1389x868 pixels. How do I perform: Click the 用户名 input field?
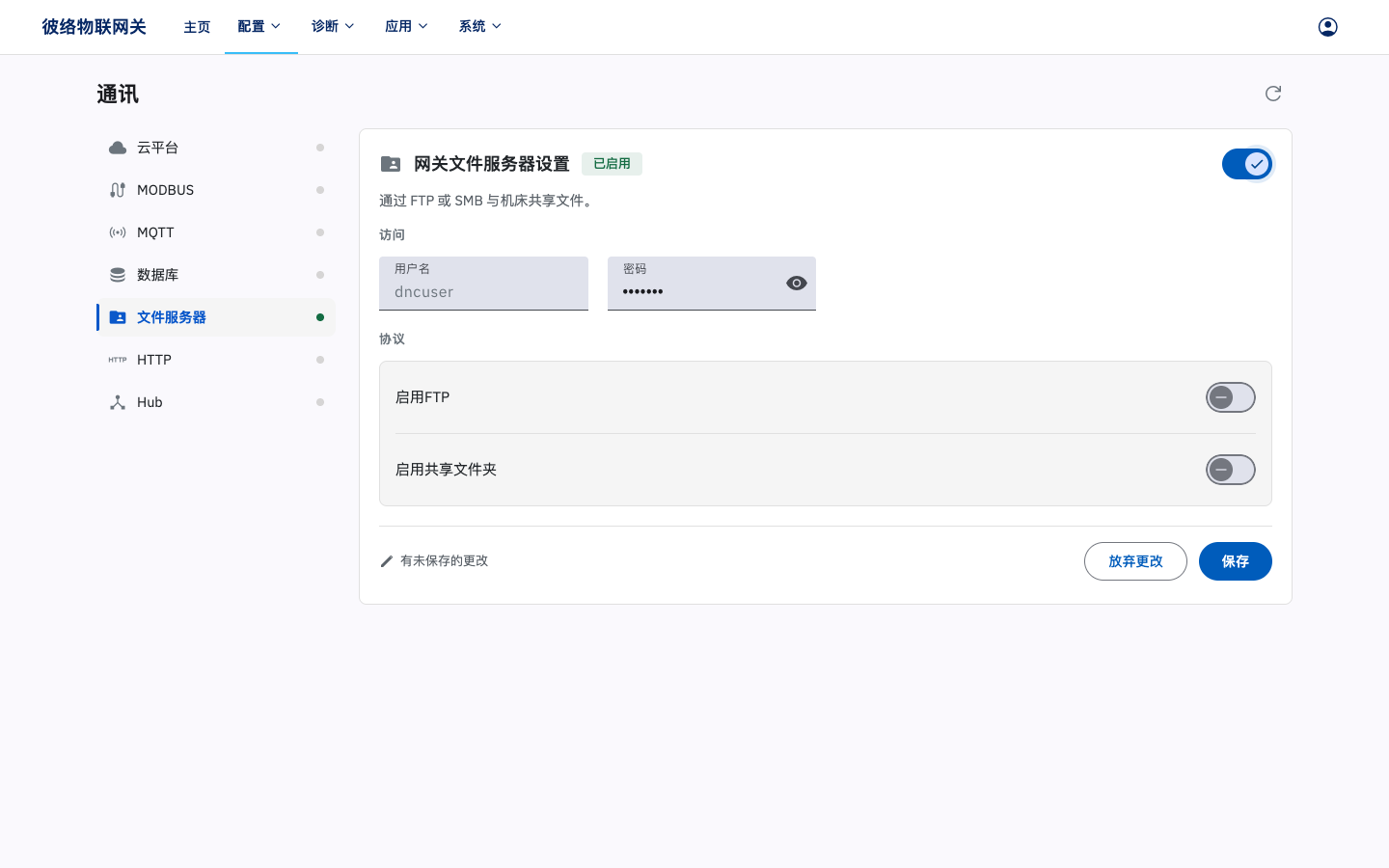(x=483, y=284)
